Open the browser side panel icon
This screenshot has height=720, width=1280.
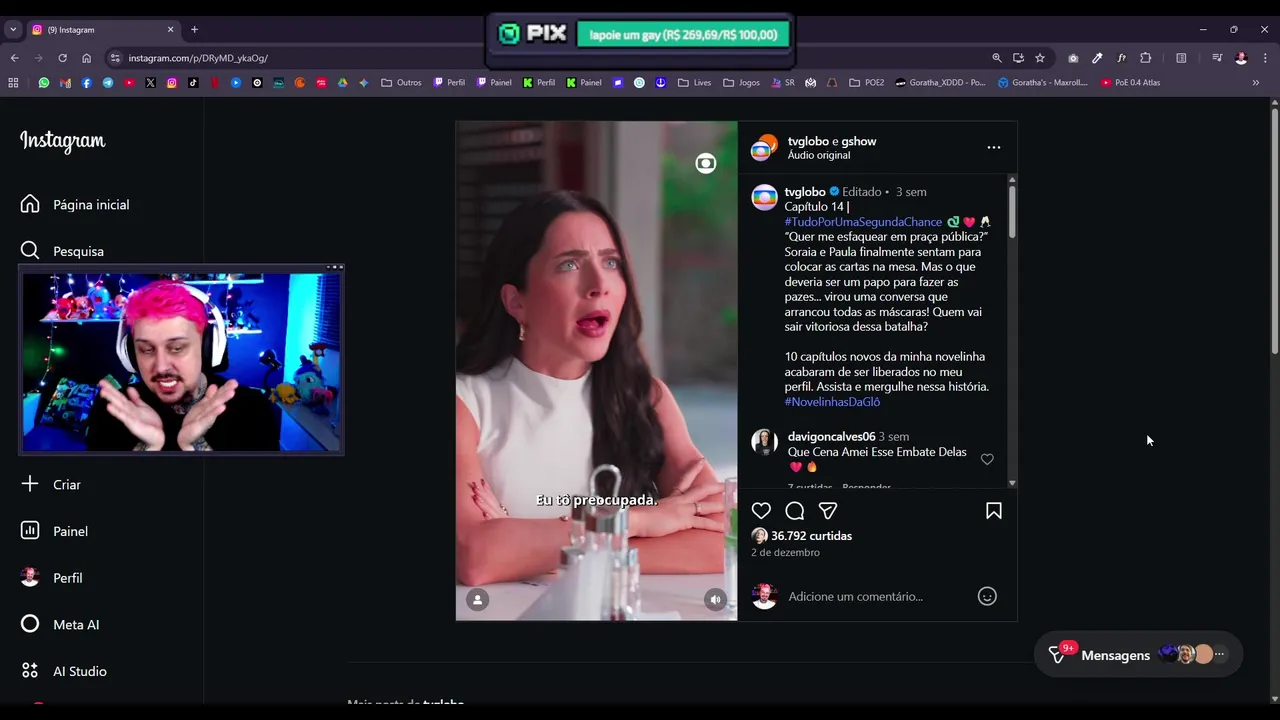(1181, 58)
